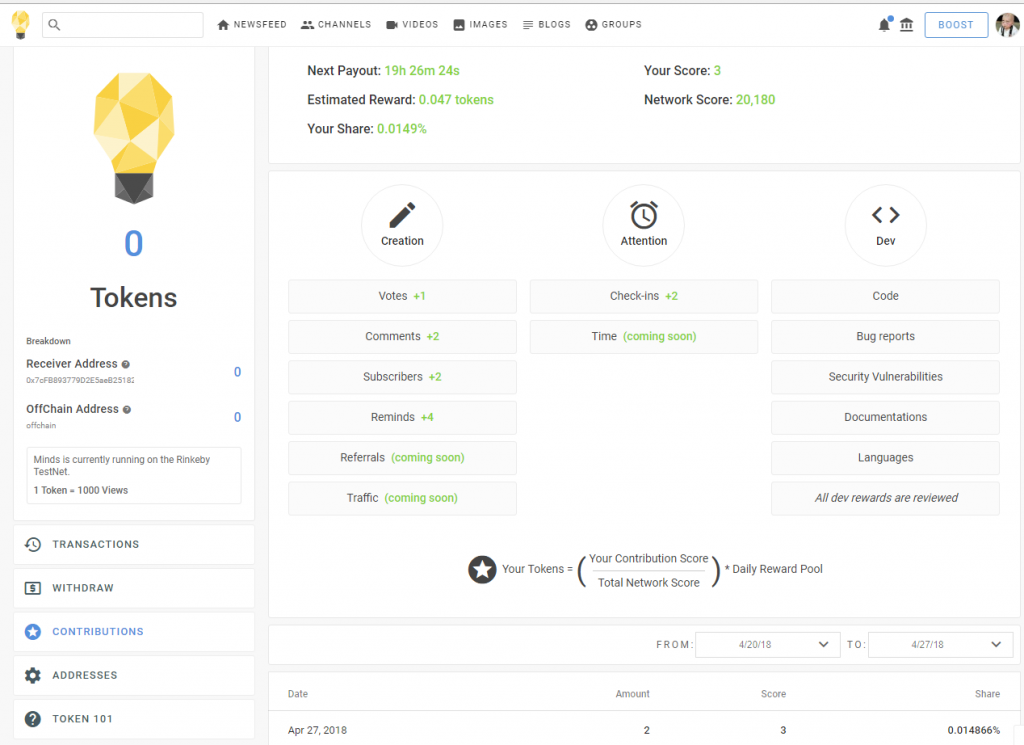The width and height of the screenshot is (1024, 745).
Task: Click the Share column header
Action: click(x=987, y=694)
